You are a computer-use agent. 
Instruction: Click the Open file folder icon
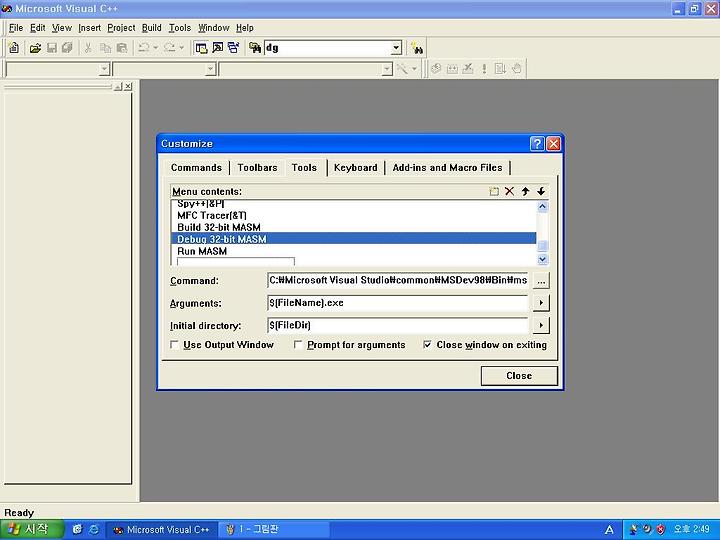(35, 48)
